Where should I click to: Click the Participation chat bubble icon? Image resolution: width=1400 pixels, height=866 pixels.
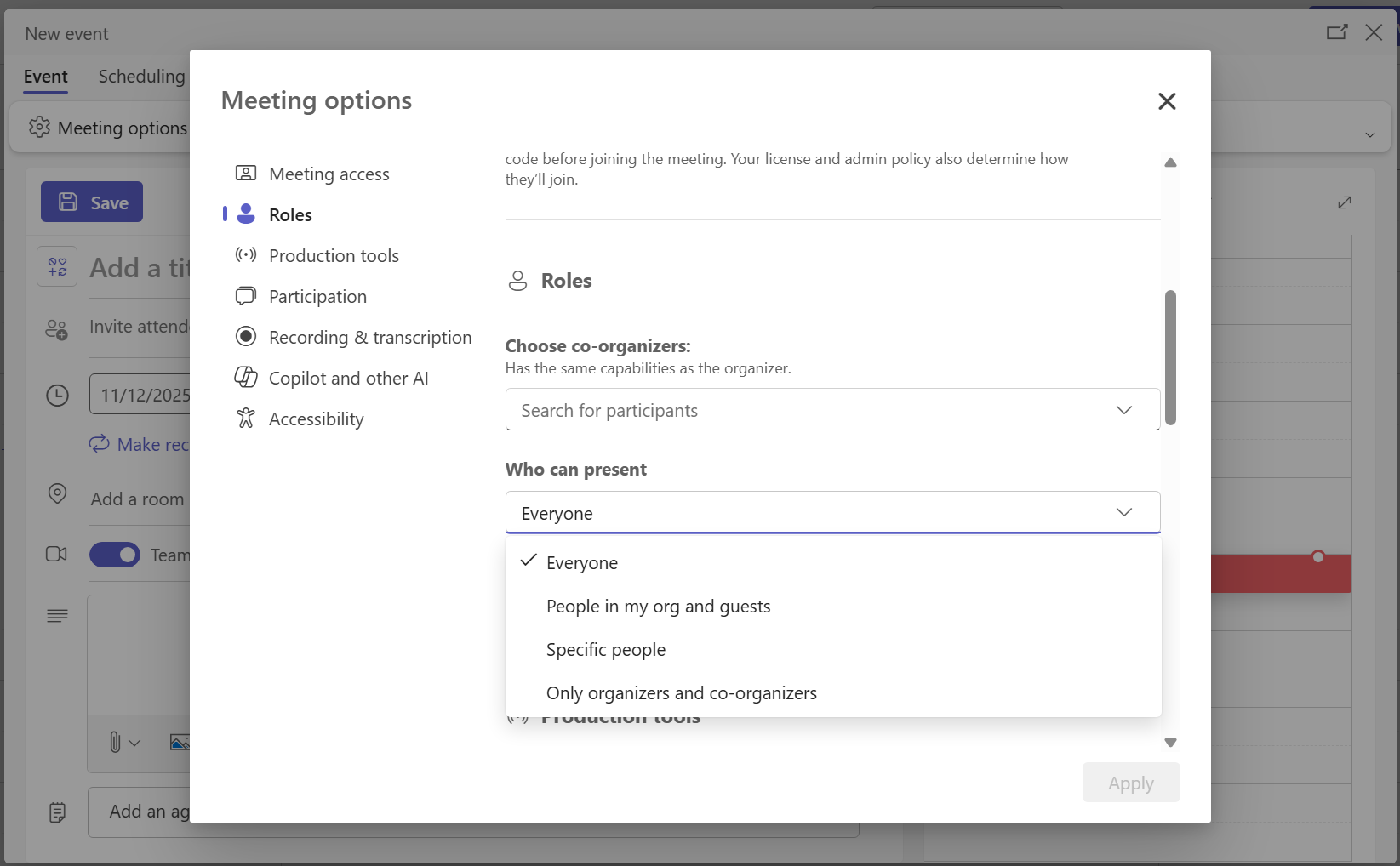point(246,295)
